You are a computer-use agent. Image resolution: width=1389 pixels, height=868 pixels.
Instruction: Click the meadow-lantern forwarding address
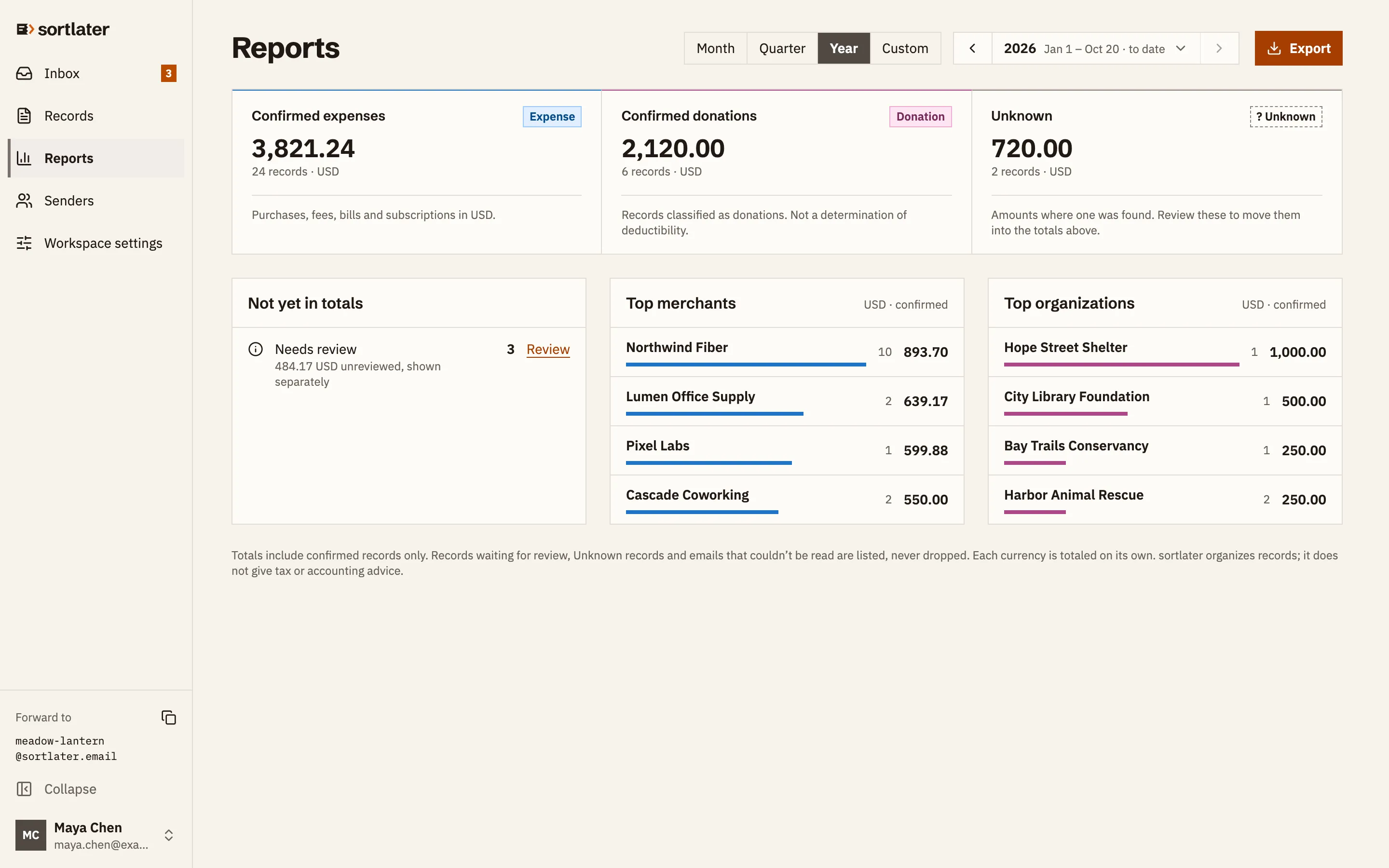click(x=66, y=748)
